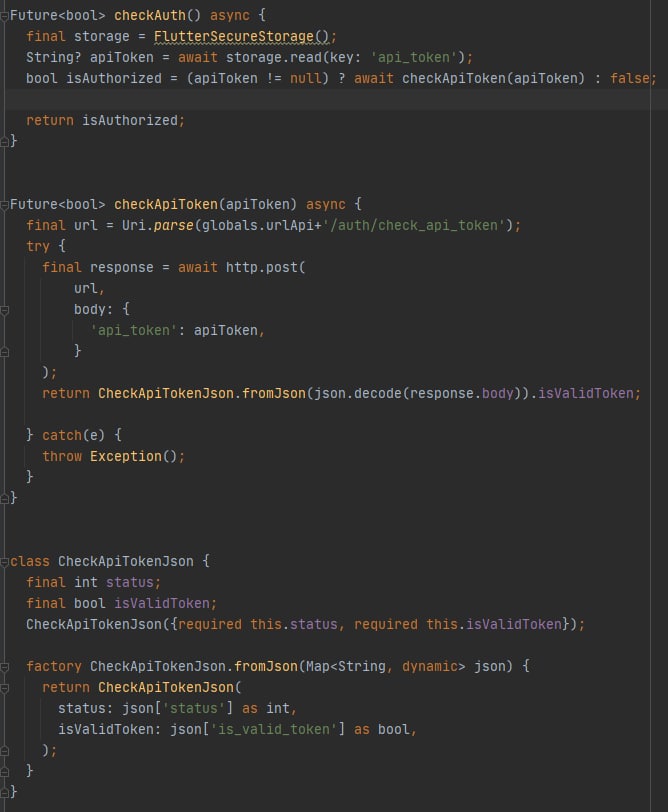Click 'required this.status' constructor parameter
This screenshot has width=668, height=812.
(x=258, y=625)
